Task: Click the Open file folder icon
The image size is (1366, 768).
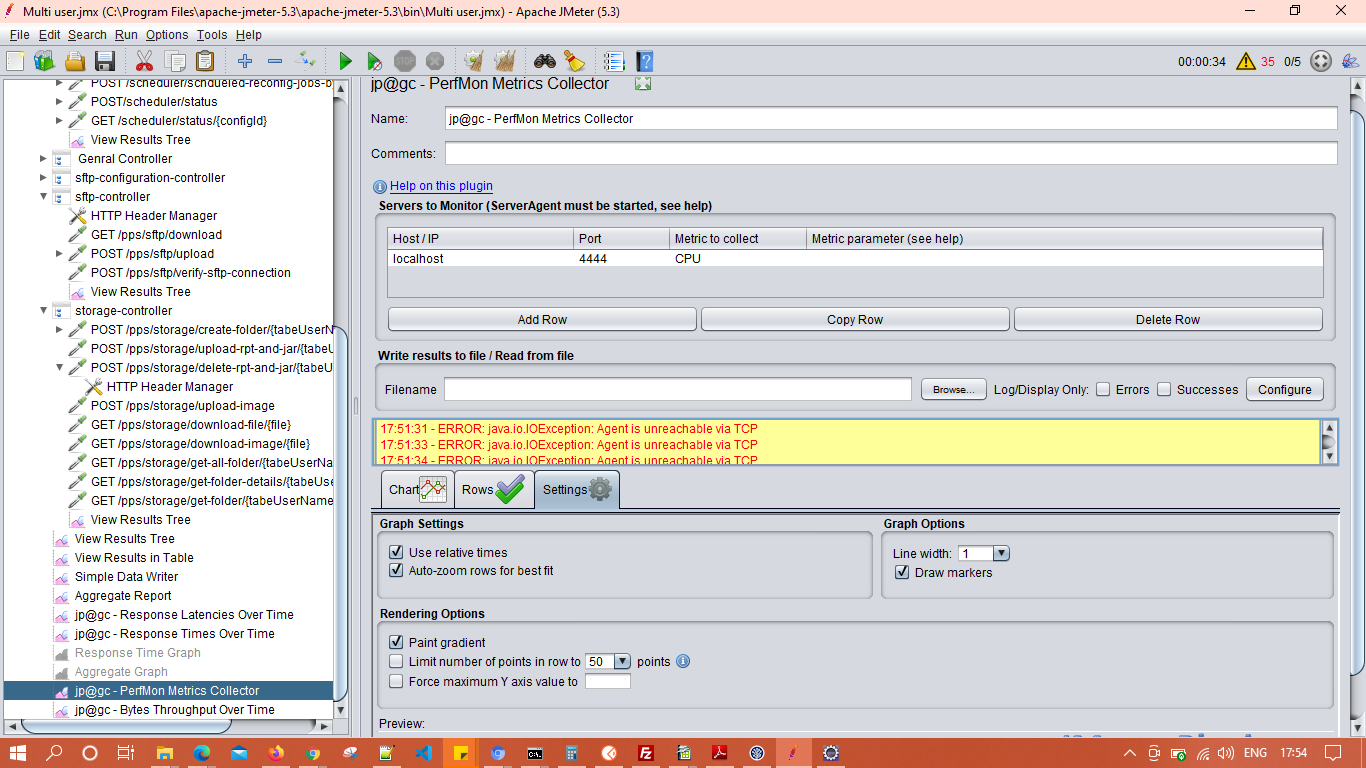Action: (75, 61)
